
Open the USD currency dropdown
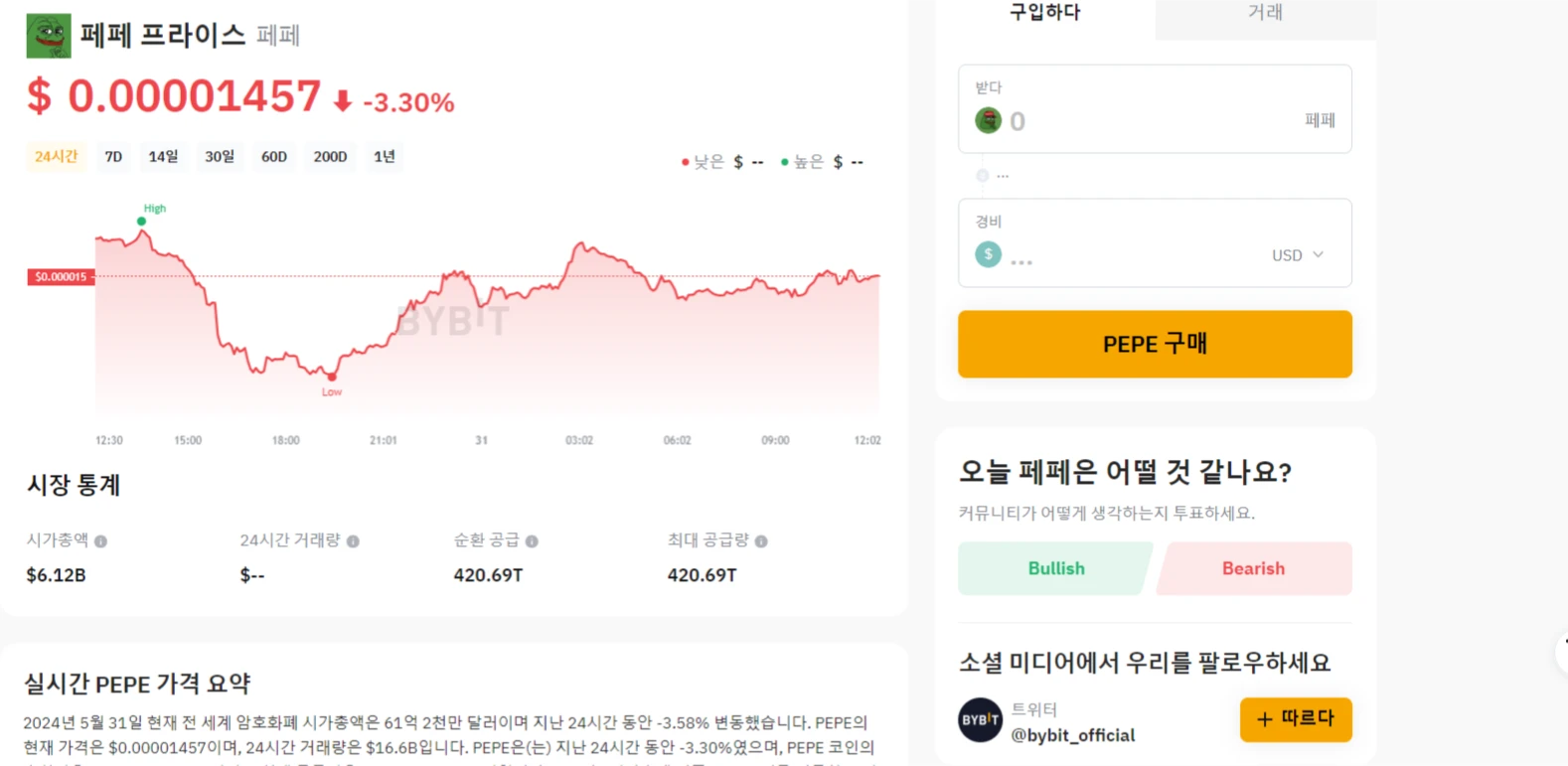tap(1297, 254)
